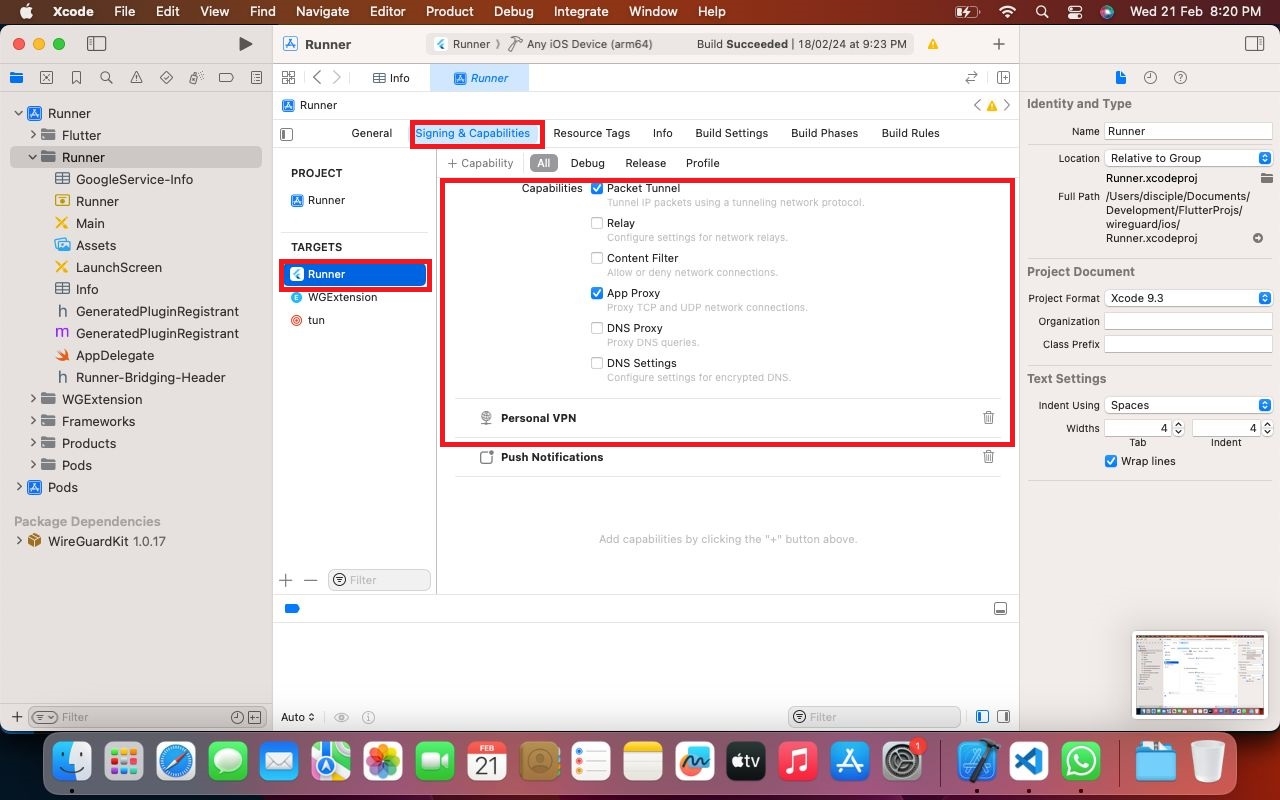1280x800 pixels.
Task: Click the Run (play) button in toolbar
Action: (x=245, y=44)
